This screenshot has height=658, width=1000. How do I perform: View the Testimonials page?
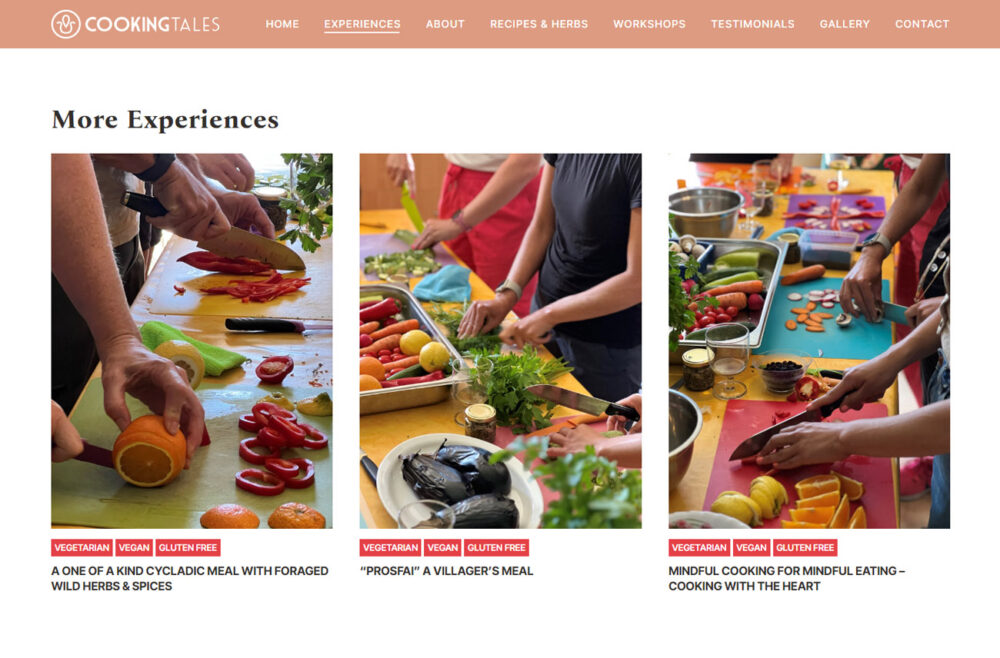[x=753, y=24]
